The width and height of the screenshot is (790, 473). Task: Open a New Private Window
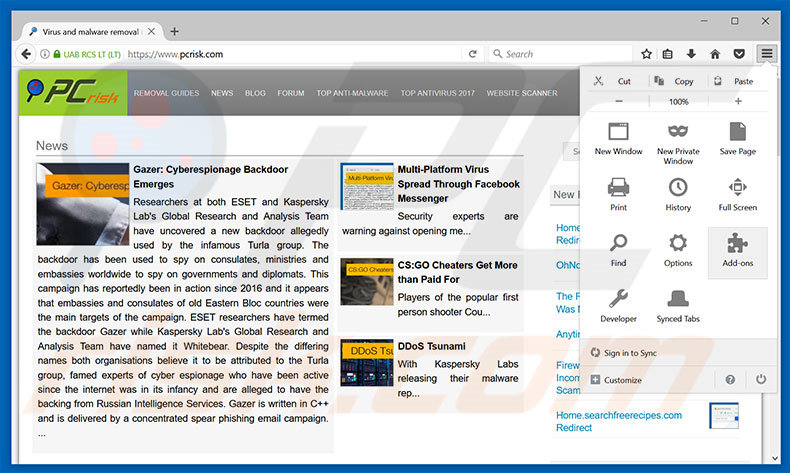[x=678, y=144]
